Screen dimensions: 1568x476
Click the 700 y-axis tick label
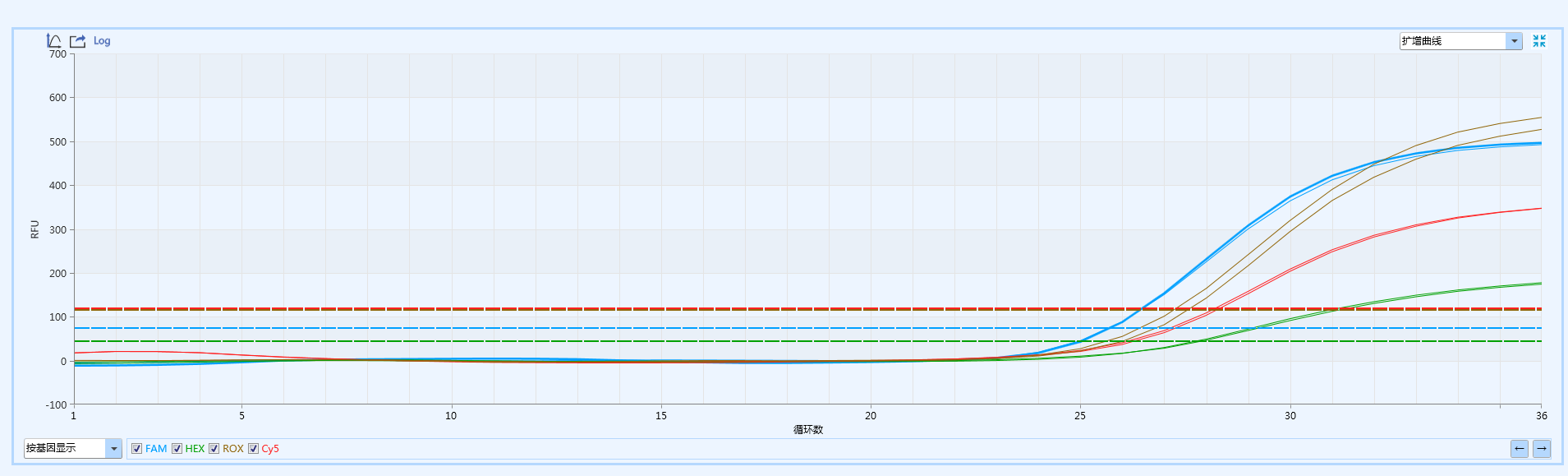(x=57, y=54)
